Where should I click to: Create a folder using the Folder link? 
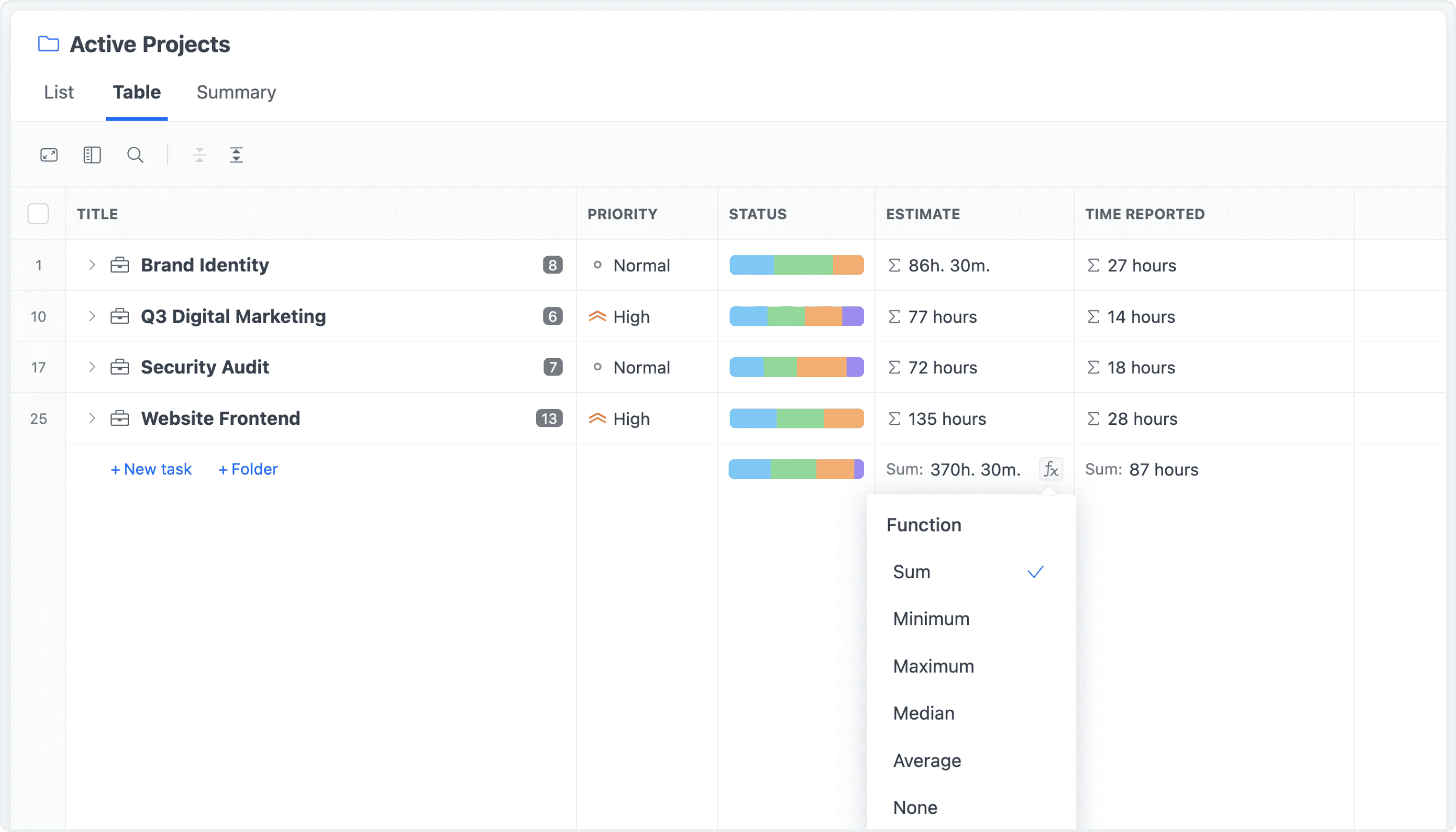pyautogui.click(x=248, y=469)
